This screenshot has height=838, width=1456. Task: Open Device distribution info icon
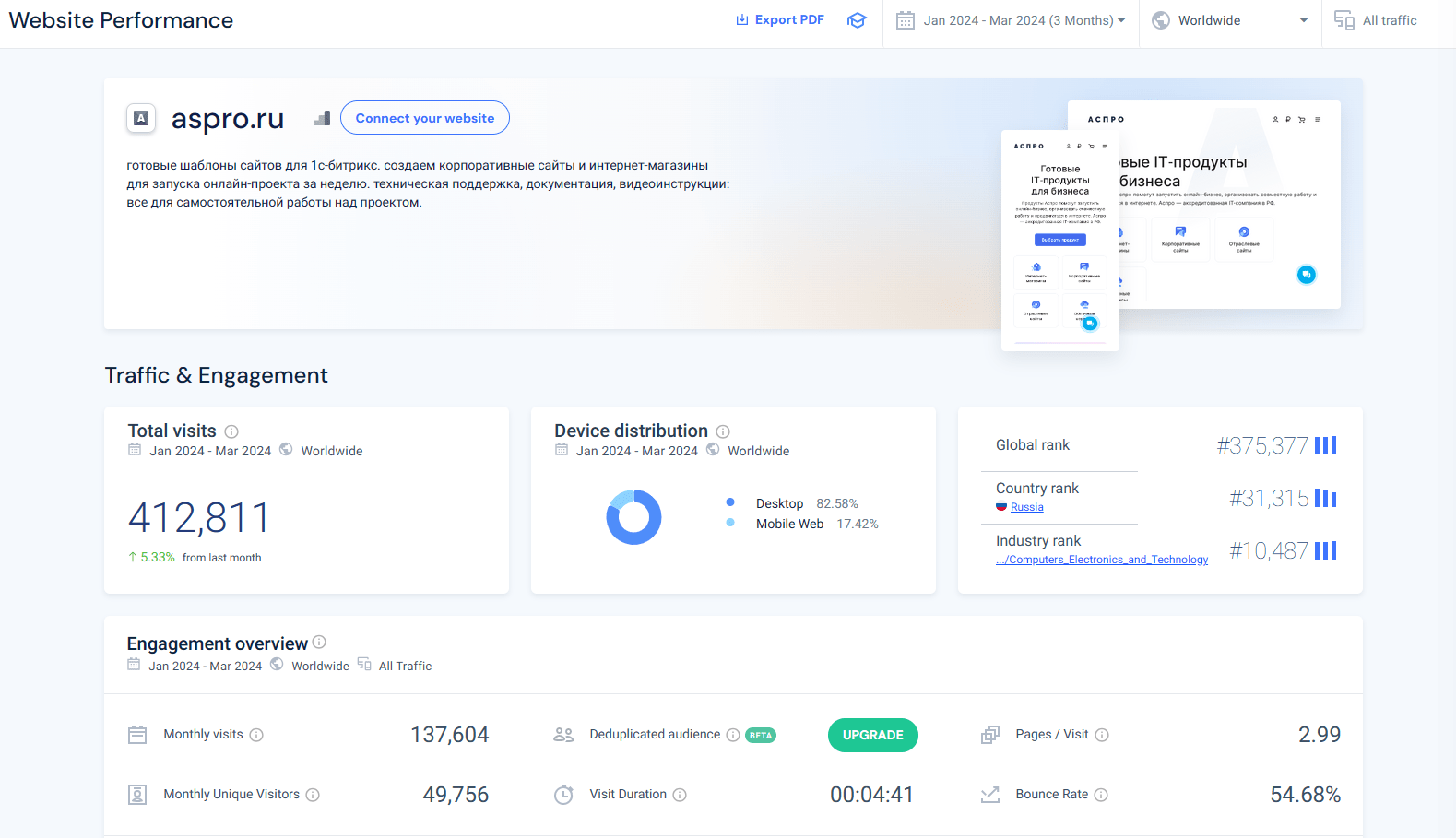tap(723, 431)
